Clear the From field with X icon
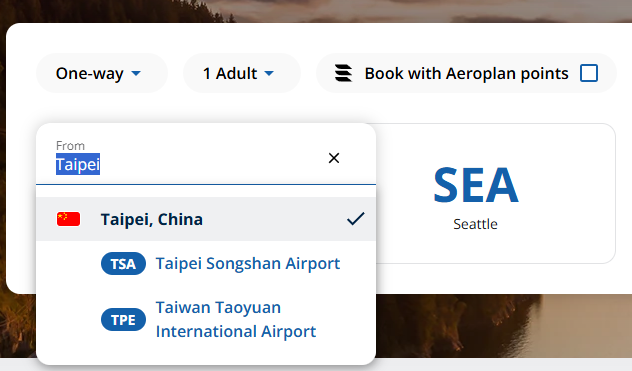This screenshot has height=371, width=632. (334, 158)
